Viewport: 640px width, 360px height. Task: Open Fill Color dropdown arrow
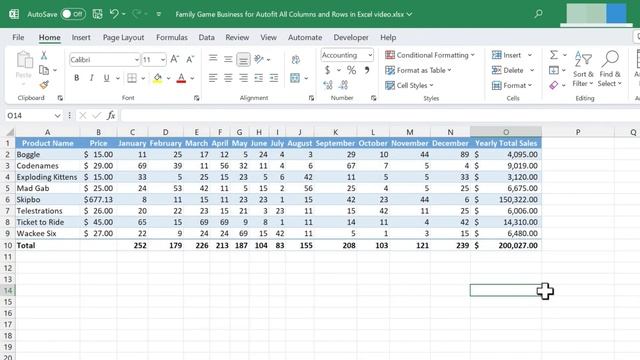pos(168,78)
